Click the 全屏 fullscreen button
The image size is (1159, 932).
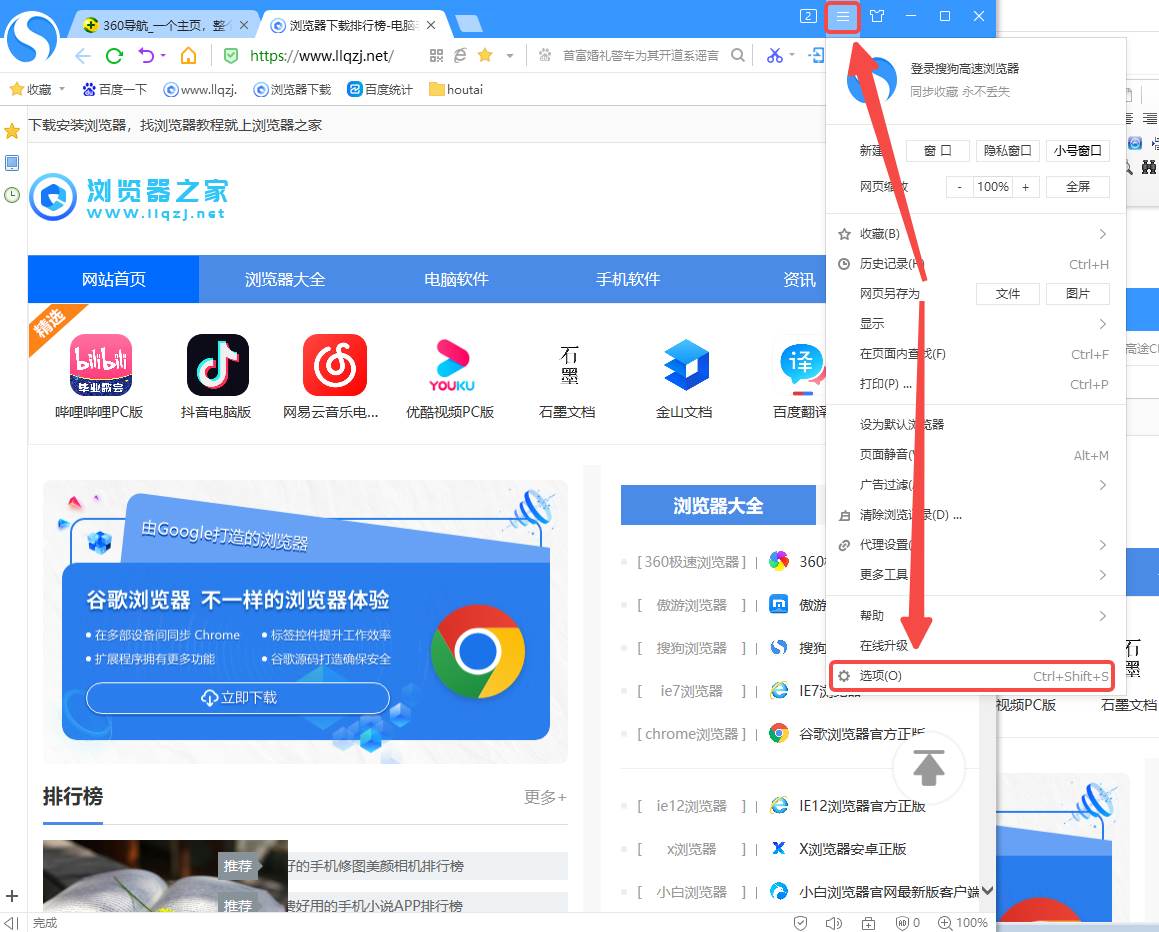(1078, 186)
